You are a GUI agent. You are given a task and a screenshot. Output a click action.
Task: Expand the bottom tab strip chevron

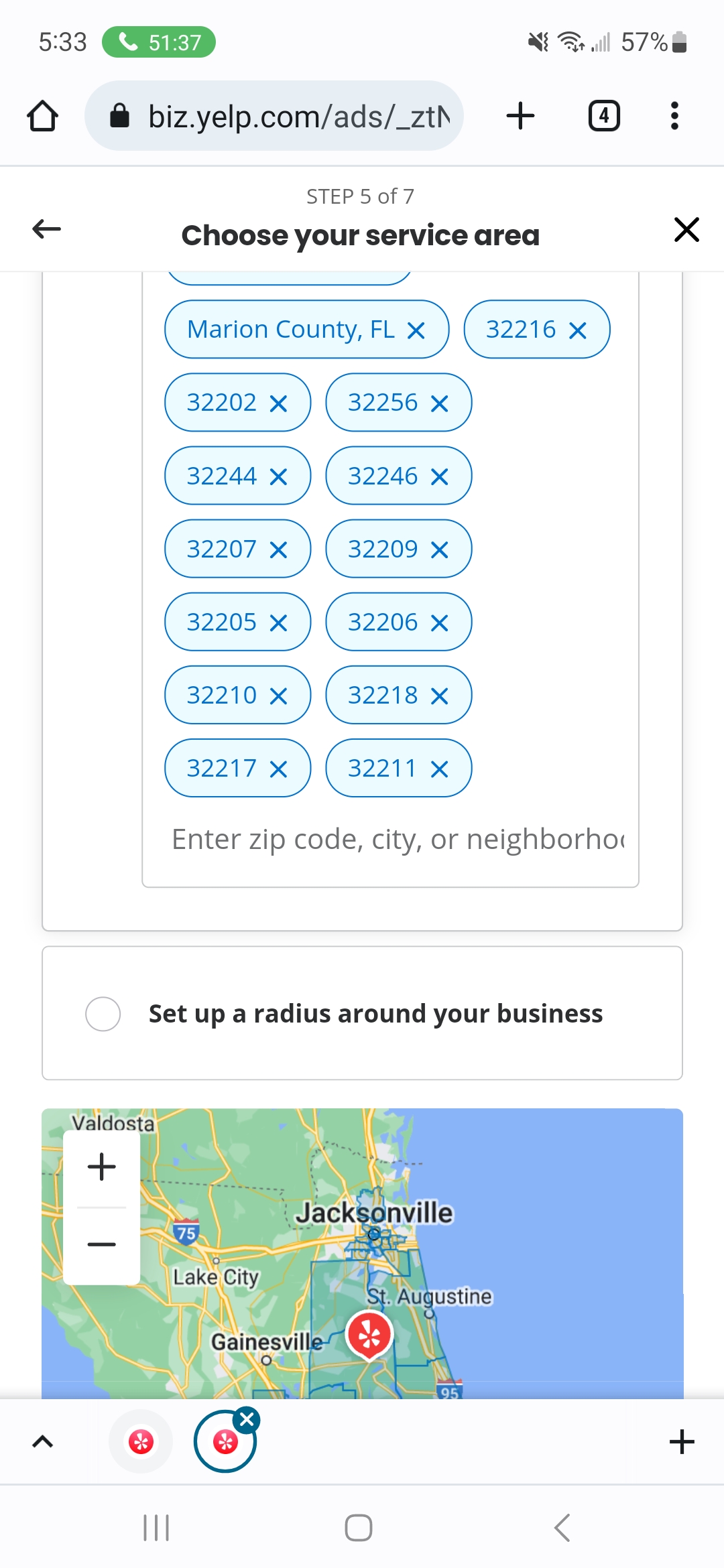(x=43, y=1441)
